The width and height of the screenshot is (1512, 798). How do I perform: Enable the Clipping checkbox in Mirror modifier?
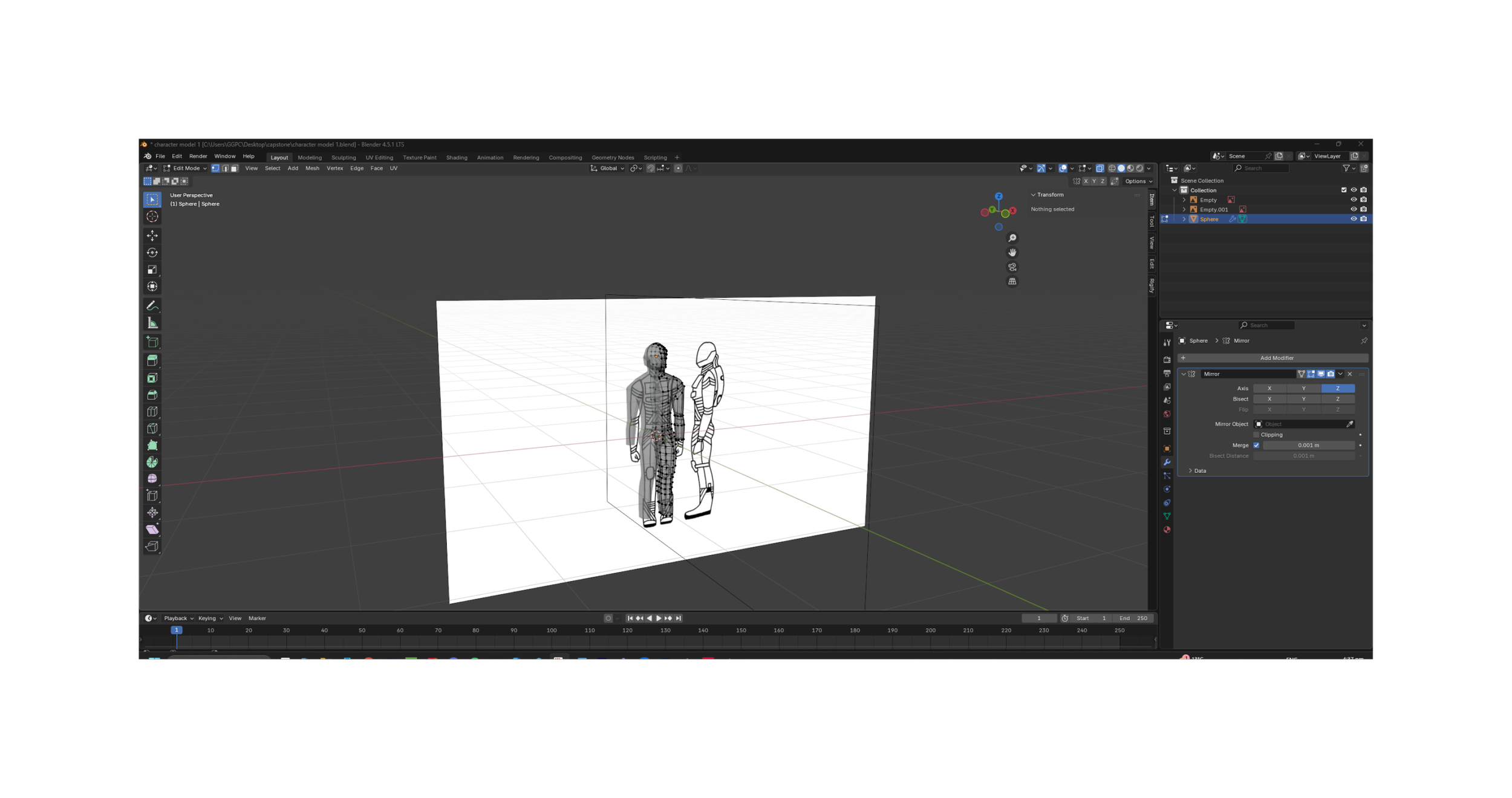coord(1256,434)
